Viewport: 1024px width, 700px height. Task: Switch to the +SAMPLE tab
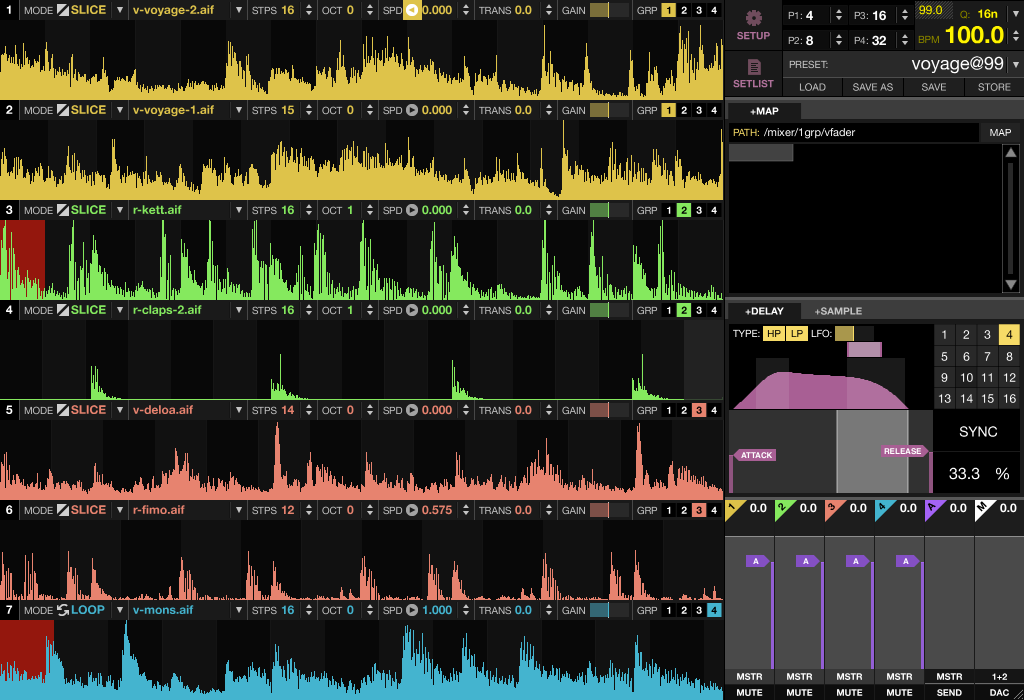click(837, 311)
